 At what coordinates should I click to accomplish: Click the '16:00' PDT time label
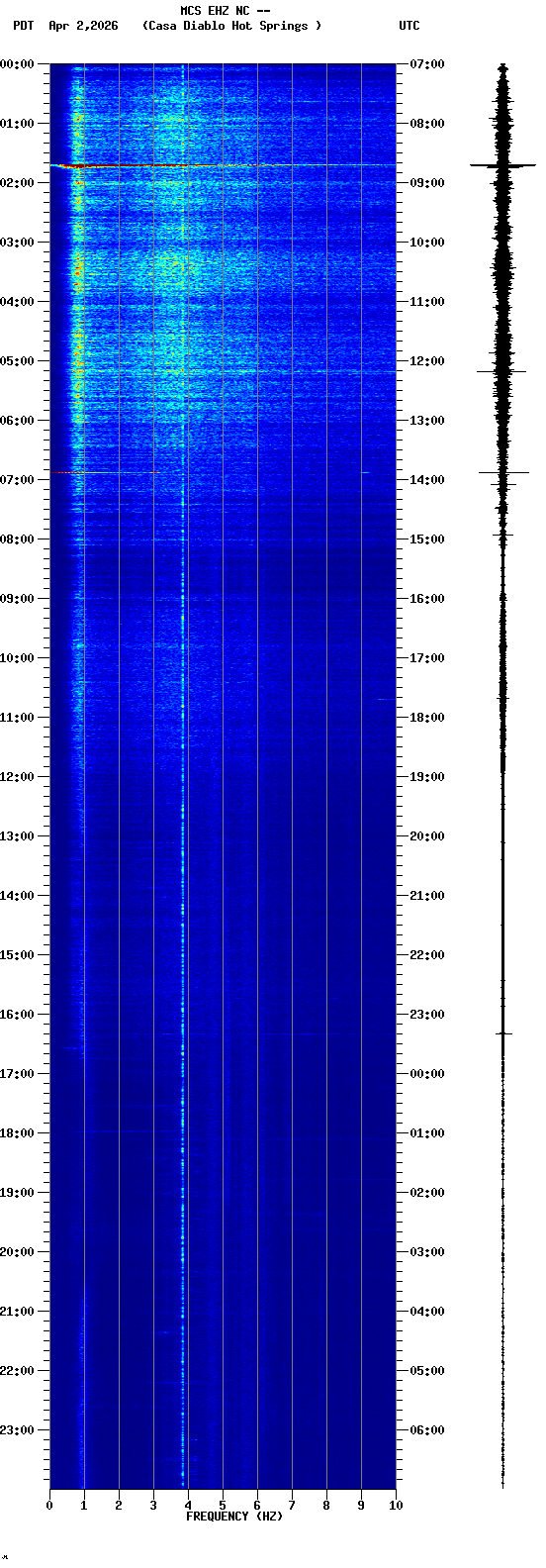click(x=17, y=1015)
